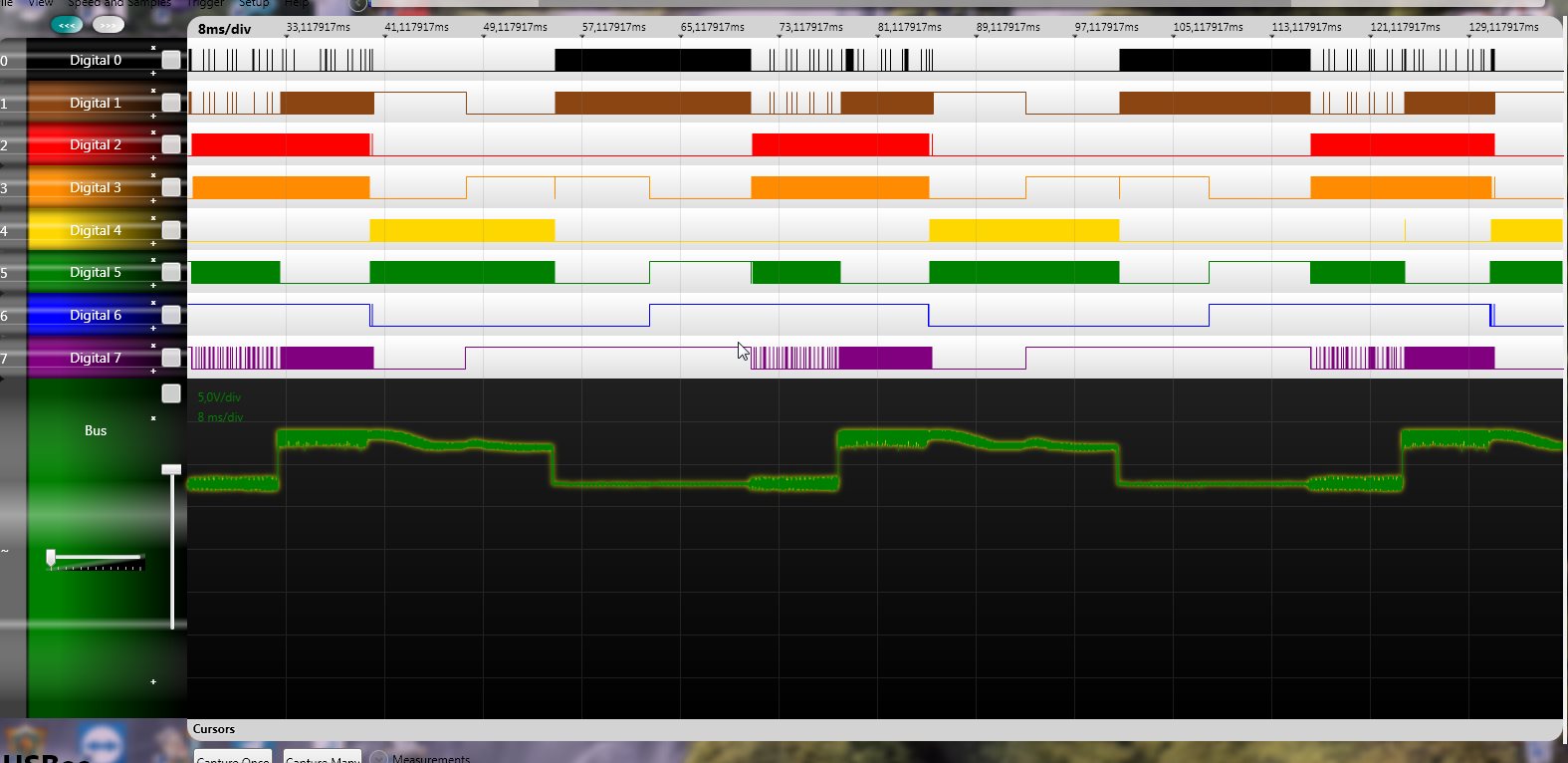Toggle the Digital 1 channel checkbox
This screenshot has width=1568, height=763.
(x=171, y=103)
